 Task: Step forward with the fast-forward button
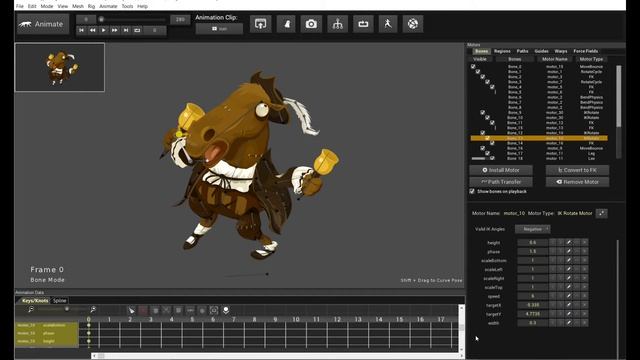point(115,30)
